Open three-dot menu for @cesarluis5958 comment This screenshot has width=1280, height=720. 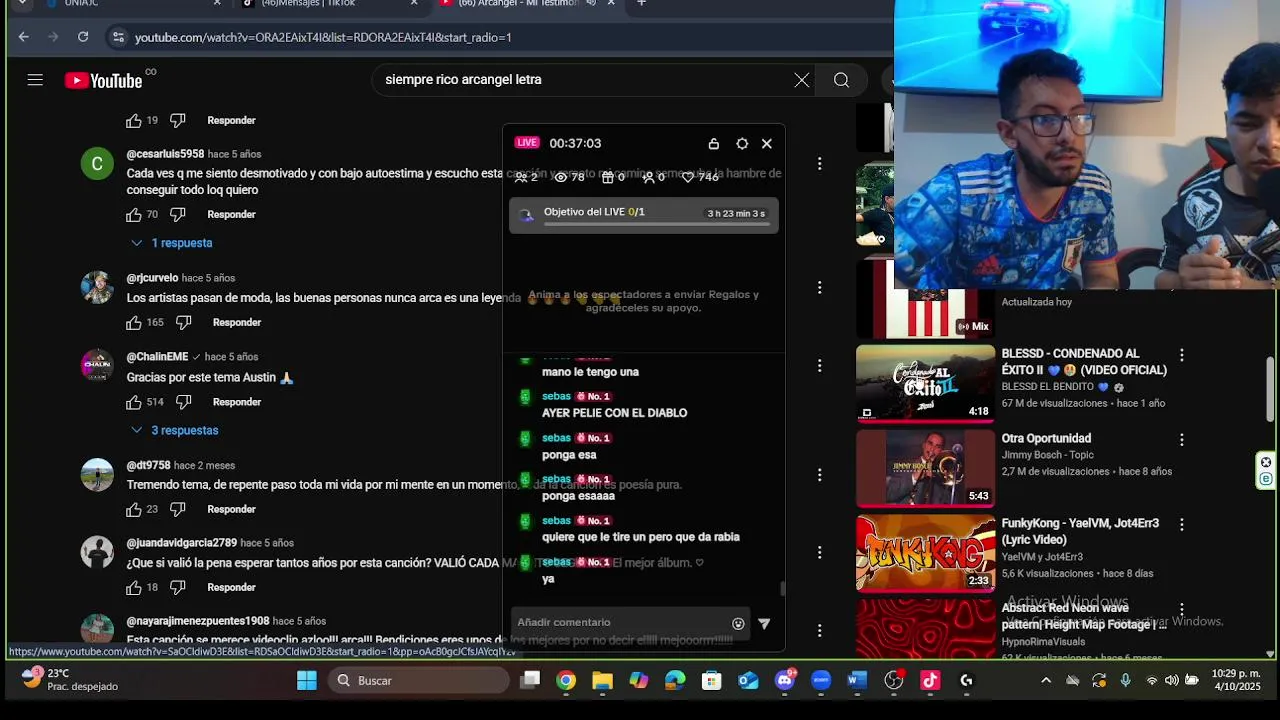[x=819, y=164]
